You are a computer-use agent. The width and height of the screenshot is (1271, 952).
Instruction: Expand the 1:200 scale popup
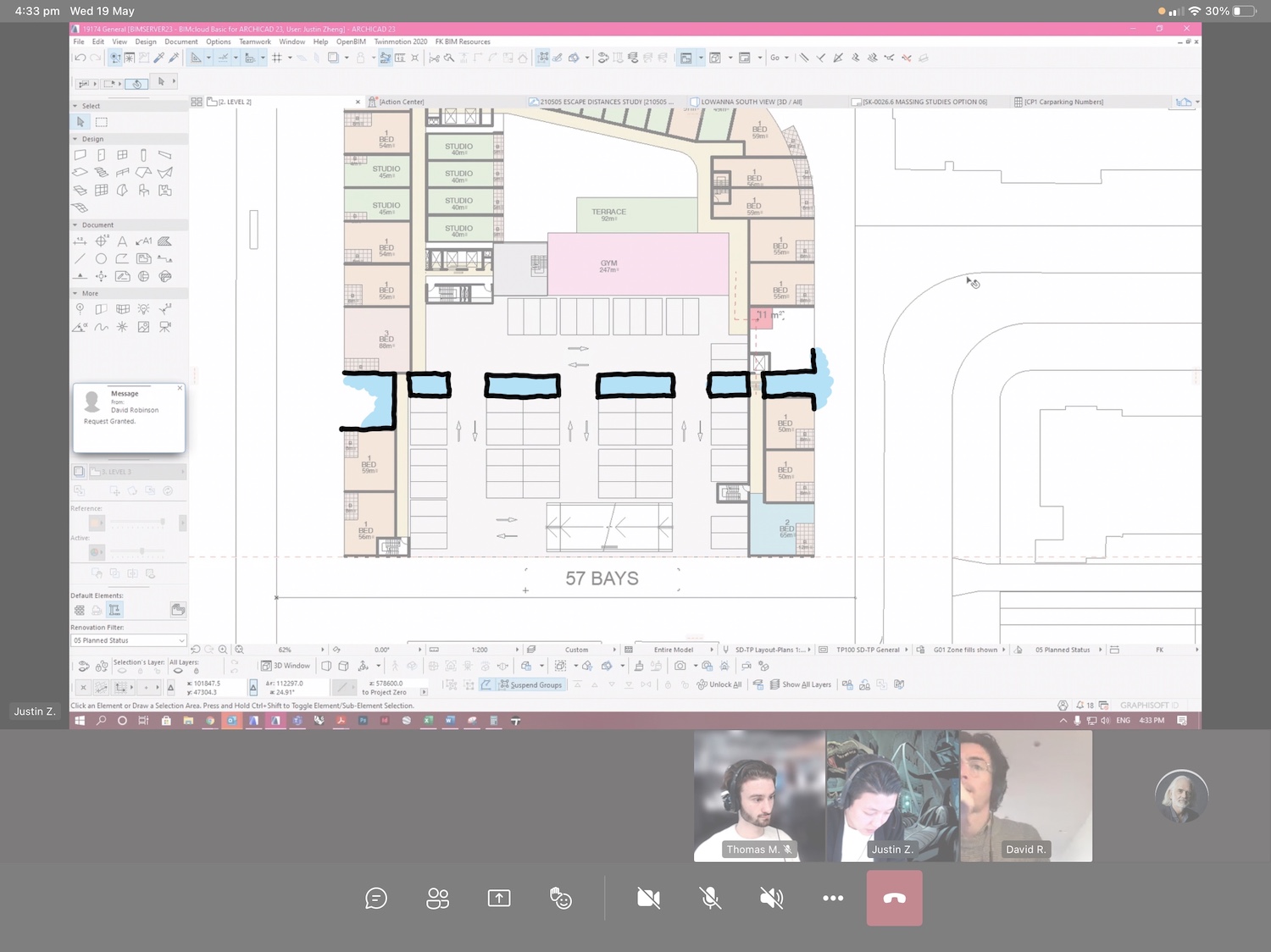tap(517, 650)
